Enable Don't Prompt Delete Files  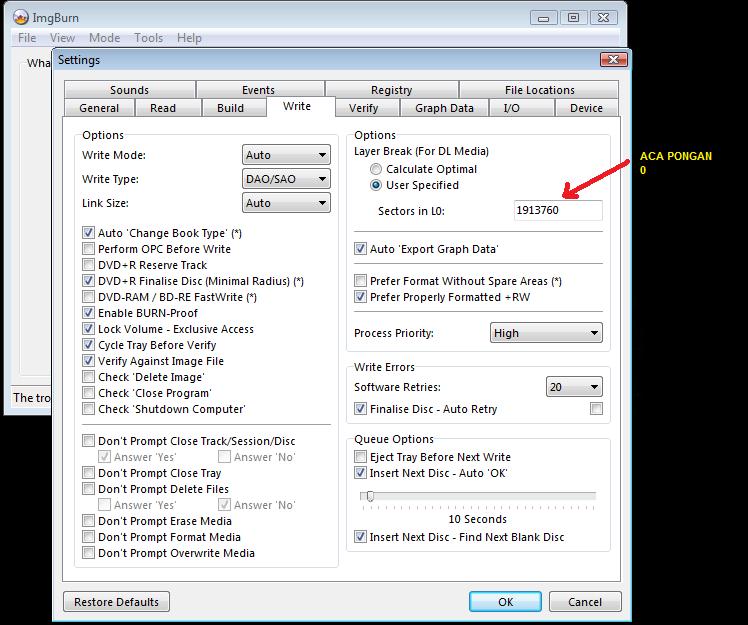88,489
